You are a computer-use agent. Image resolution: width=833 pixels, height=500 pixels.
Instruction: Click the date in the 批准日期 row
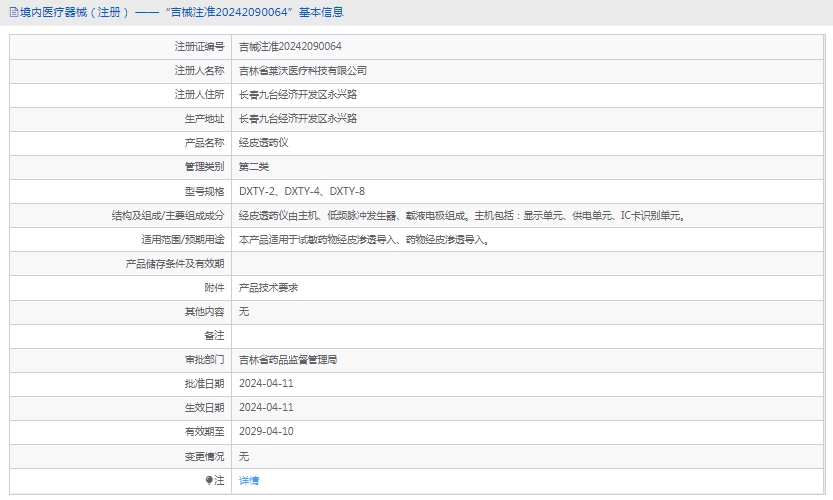(267, 384)
